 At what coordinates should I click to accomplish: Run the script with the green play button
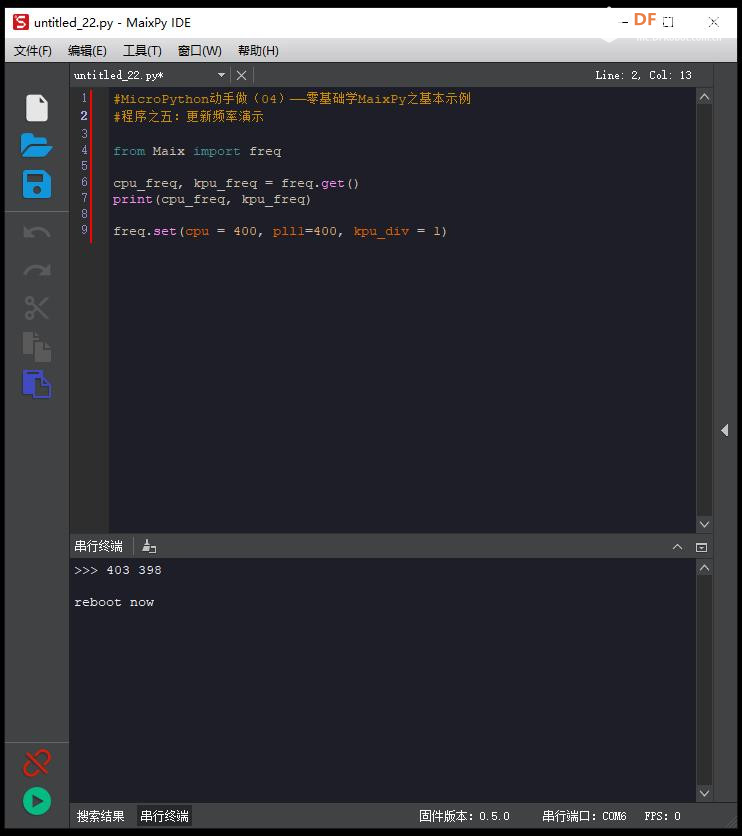click(x=37, y=801)
